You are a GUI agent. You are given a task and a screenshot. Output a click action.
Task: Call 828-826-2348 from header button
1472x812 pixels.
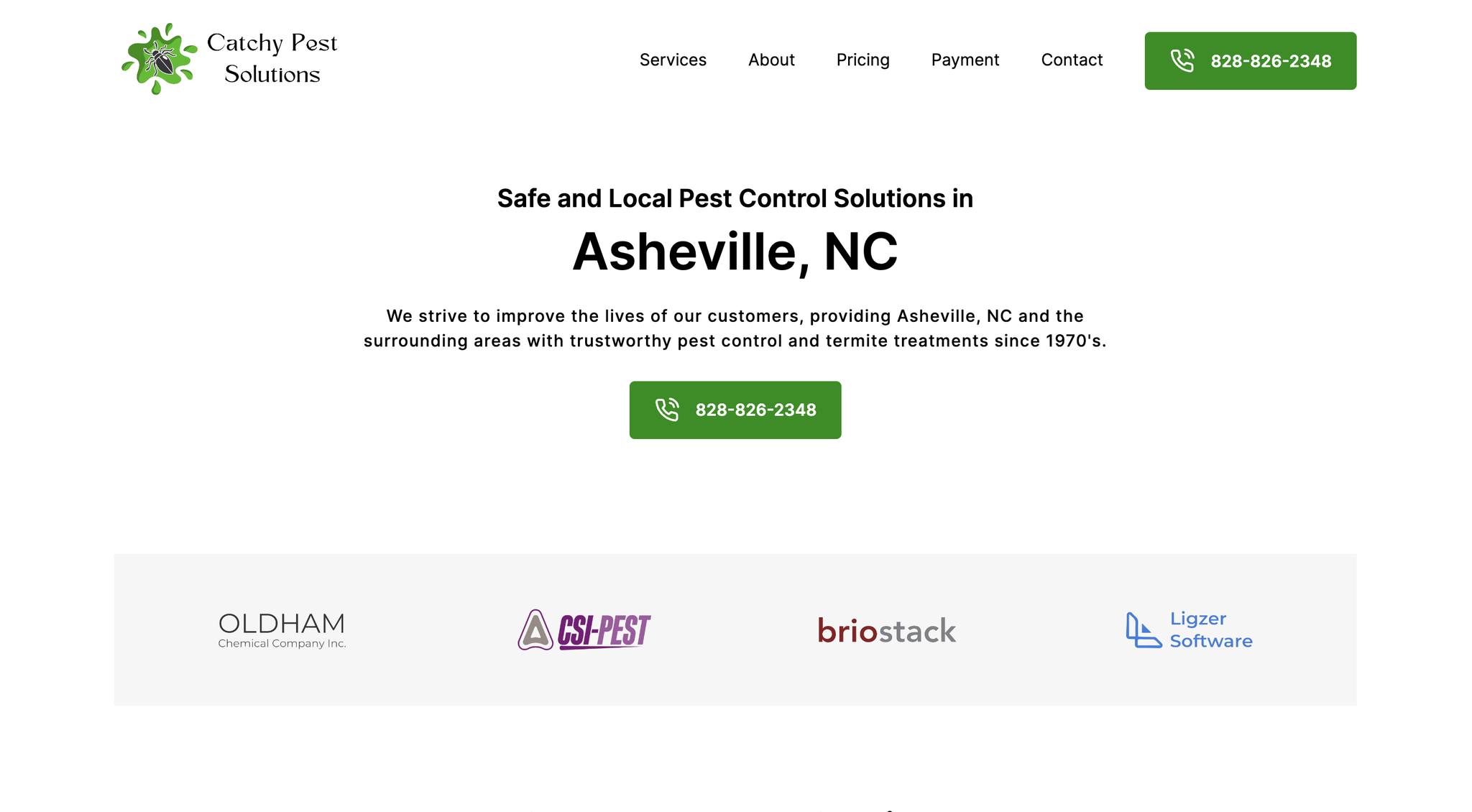[x=1251, y=61]
